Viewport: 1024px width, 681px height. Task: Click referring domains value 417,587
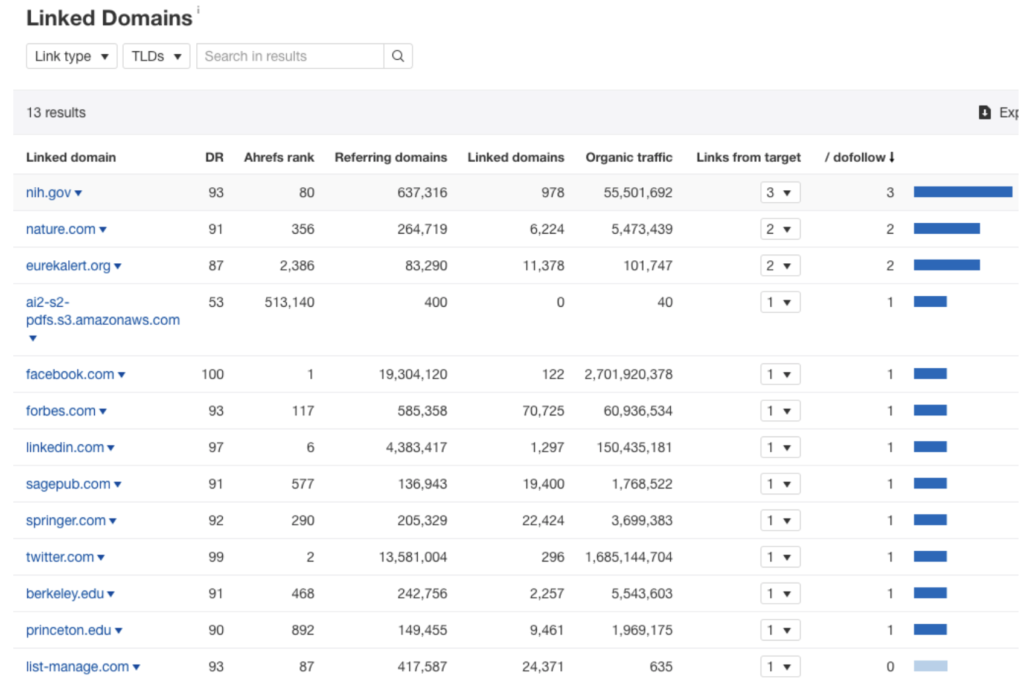coord(423,667)
